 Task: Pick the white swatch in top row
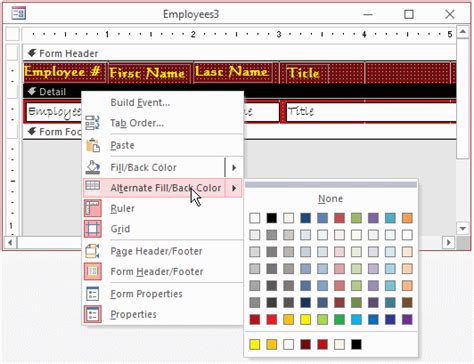(255, 218)
